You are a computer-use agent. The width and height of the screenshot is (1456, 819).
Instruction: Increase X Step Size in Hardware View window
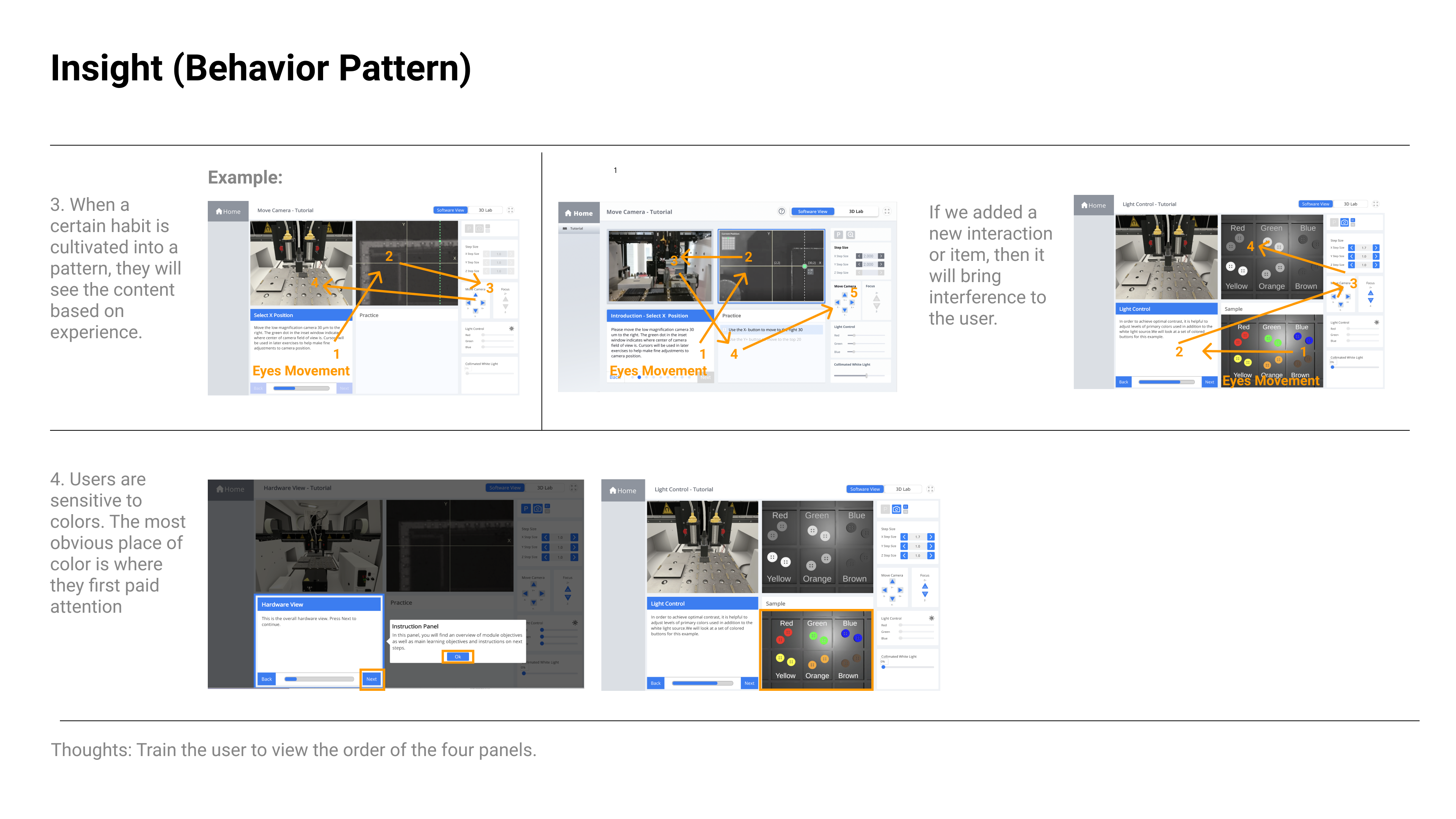(574, 537)
